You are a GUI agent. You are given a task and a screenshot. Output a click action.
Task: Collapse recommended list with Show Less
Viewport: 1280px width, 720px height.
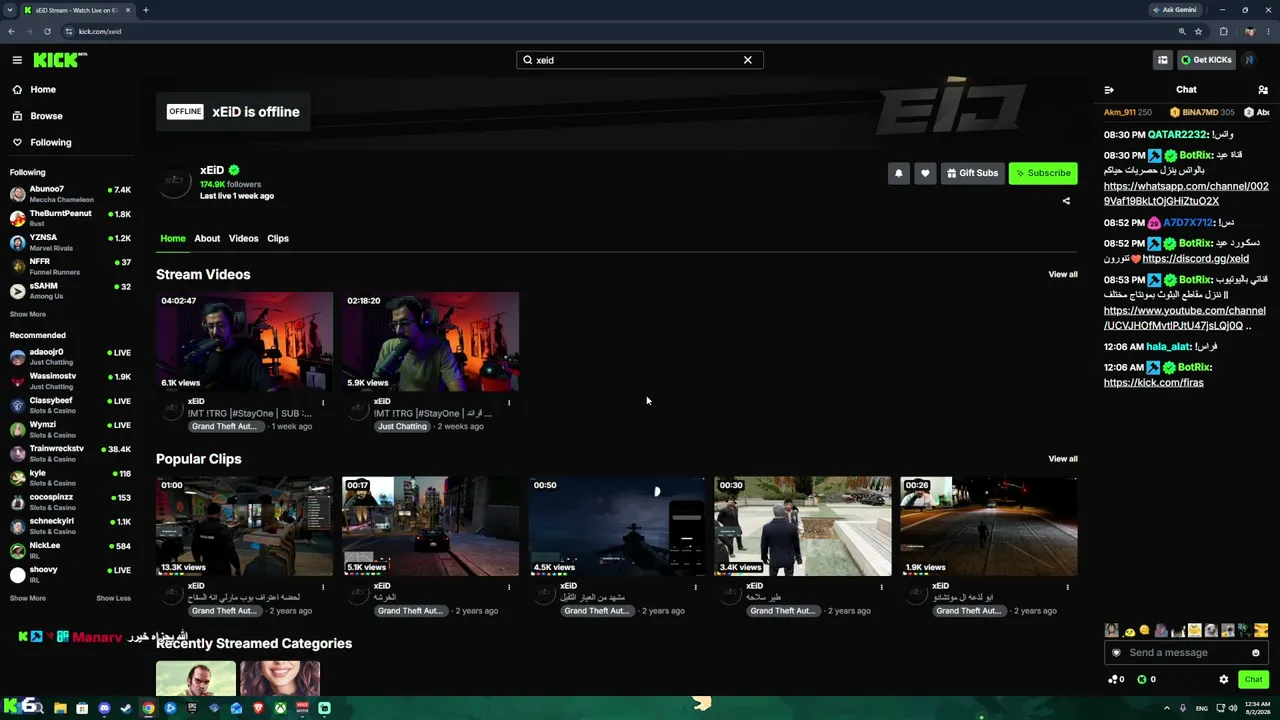pyautogui.click(x=113, y=598)
